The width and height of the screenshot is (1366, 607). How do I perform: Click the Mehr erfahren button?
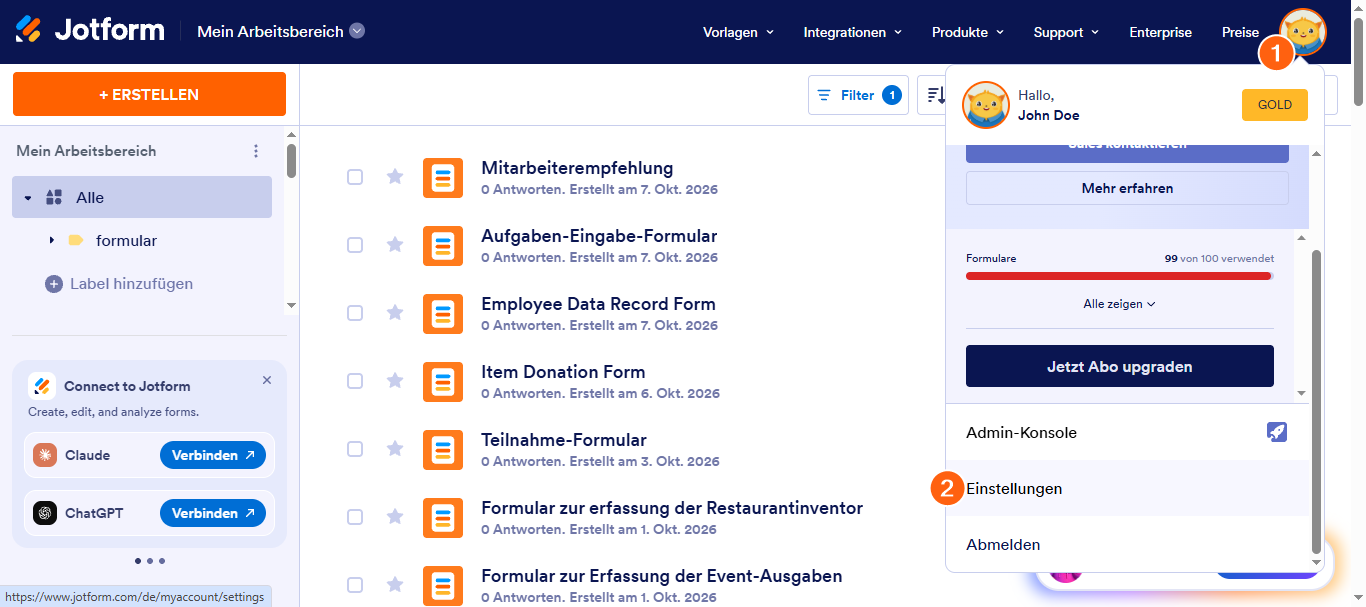(x=1127, y=188)
